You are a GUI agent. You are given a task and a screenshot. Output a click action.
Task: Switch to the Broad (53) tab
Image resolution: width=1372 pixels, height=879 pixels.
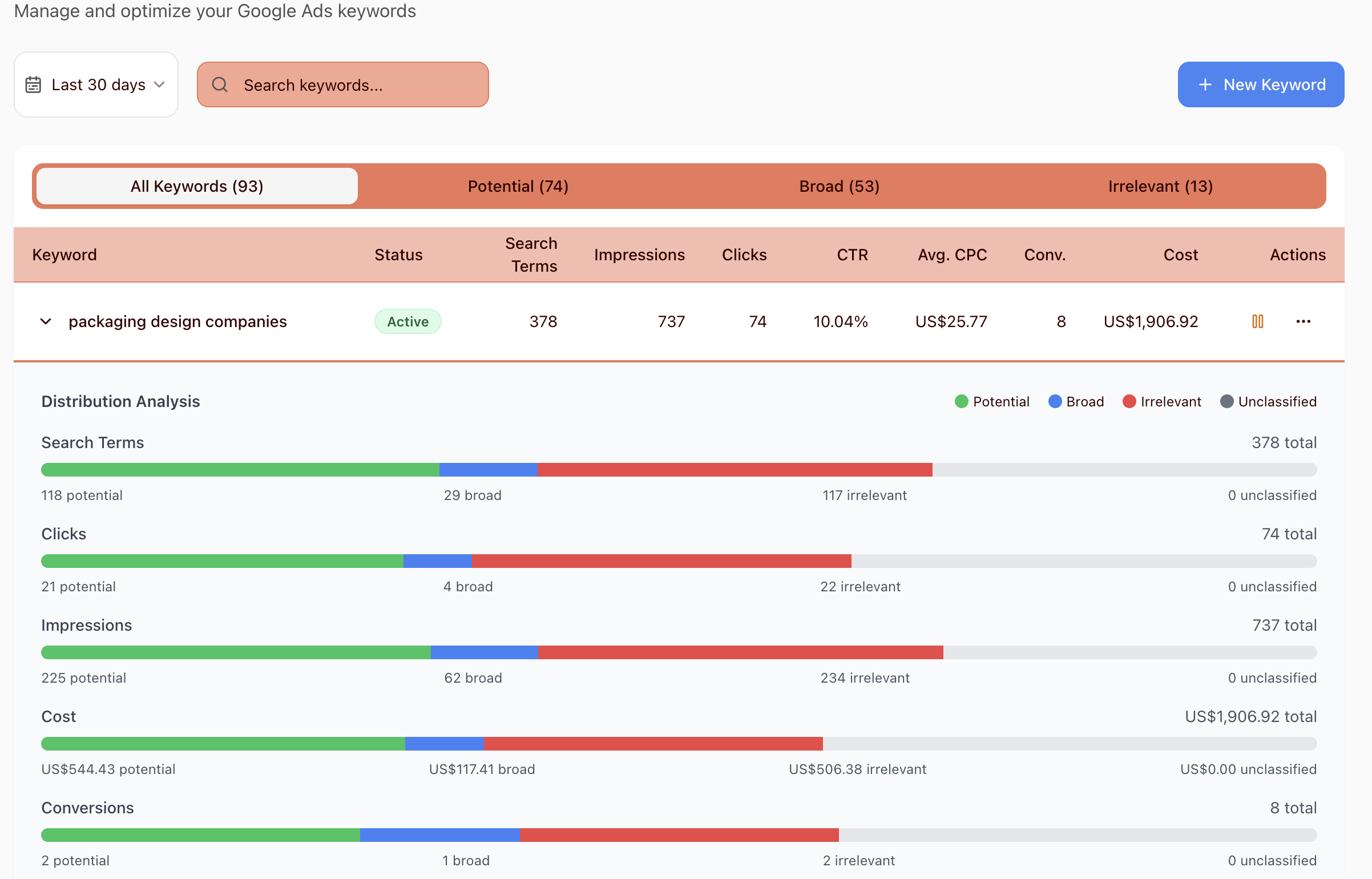(839, 186)
